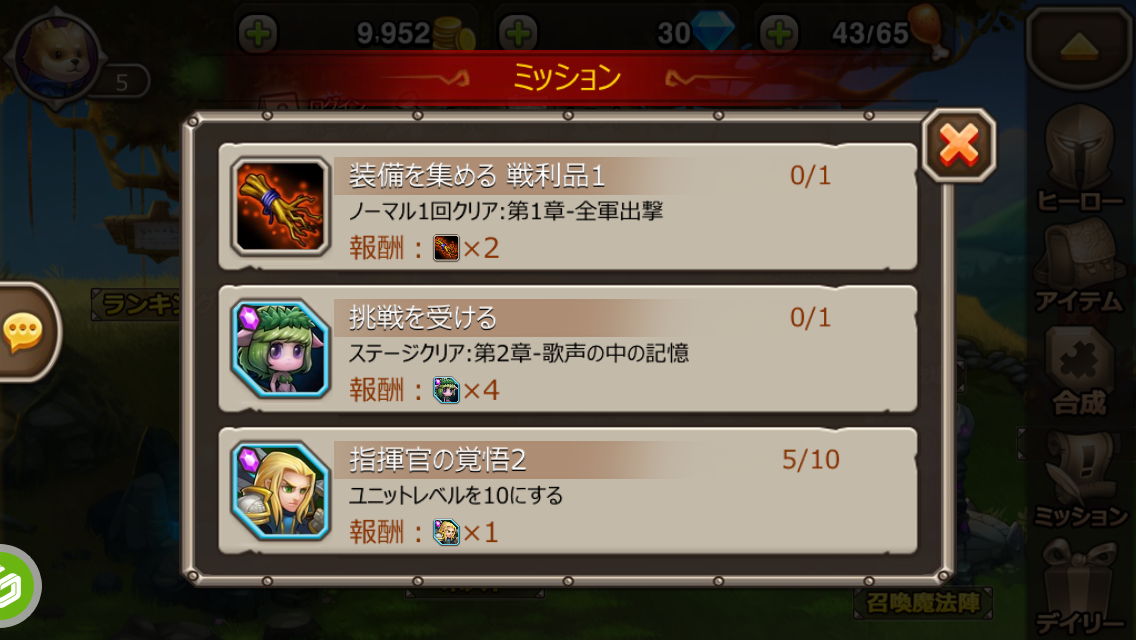Open the デイリー gift box icon
Image resolution: width=1136 pixels, height=640 pixels.
(1079, 587)
